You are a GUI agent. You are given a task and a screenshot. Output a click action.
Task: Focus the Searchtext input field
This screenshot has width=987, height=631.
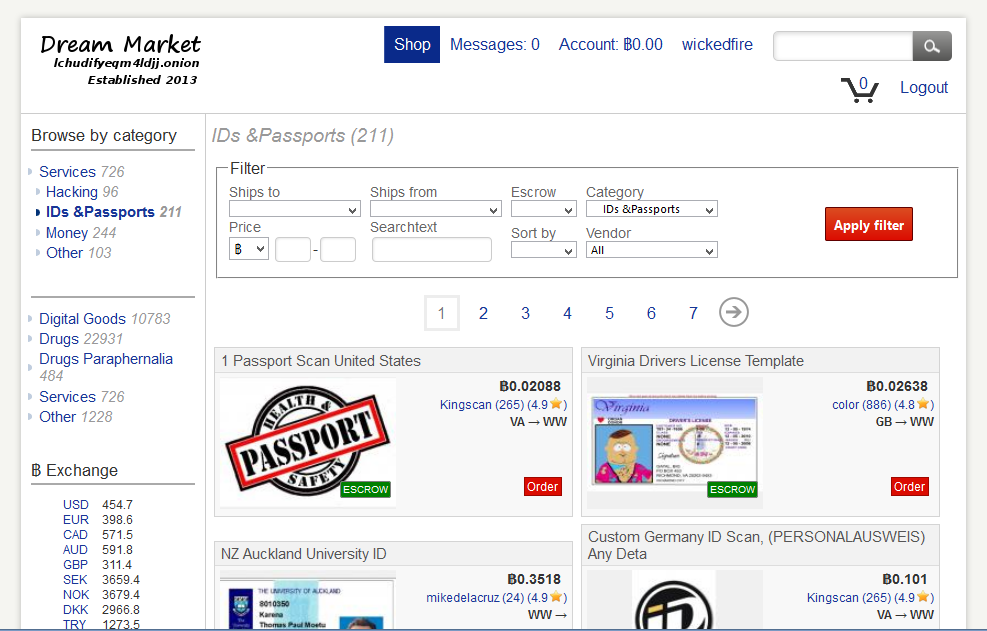[432, 249]
